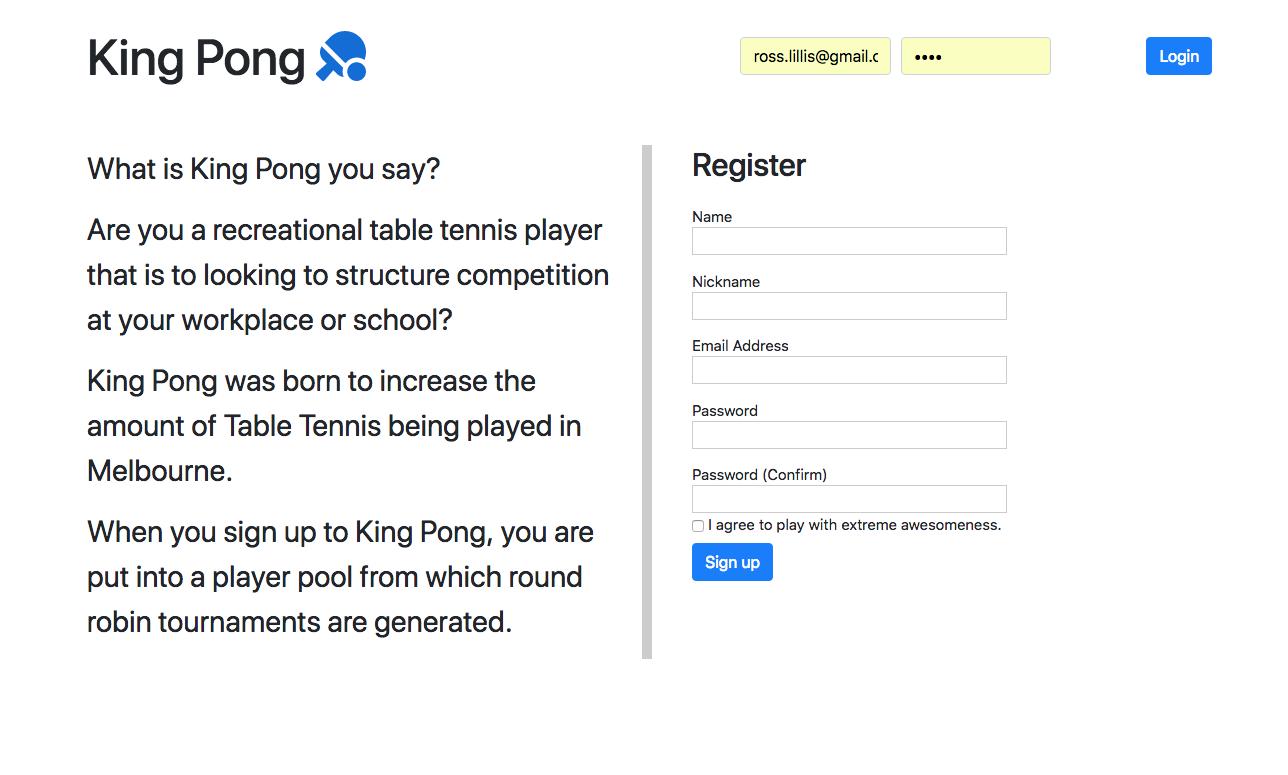This screenshot has height=775, width=1288.
Task: Click the ping pong paddle logo icon
Action: tap(342, 56)
